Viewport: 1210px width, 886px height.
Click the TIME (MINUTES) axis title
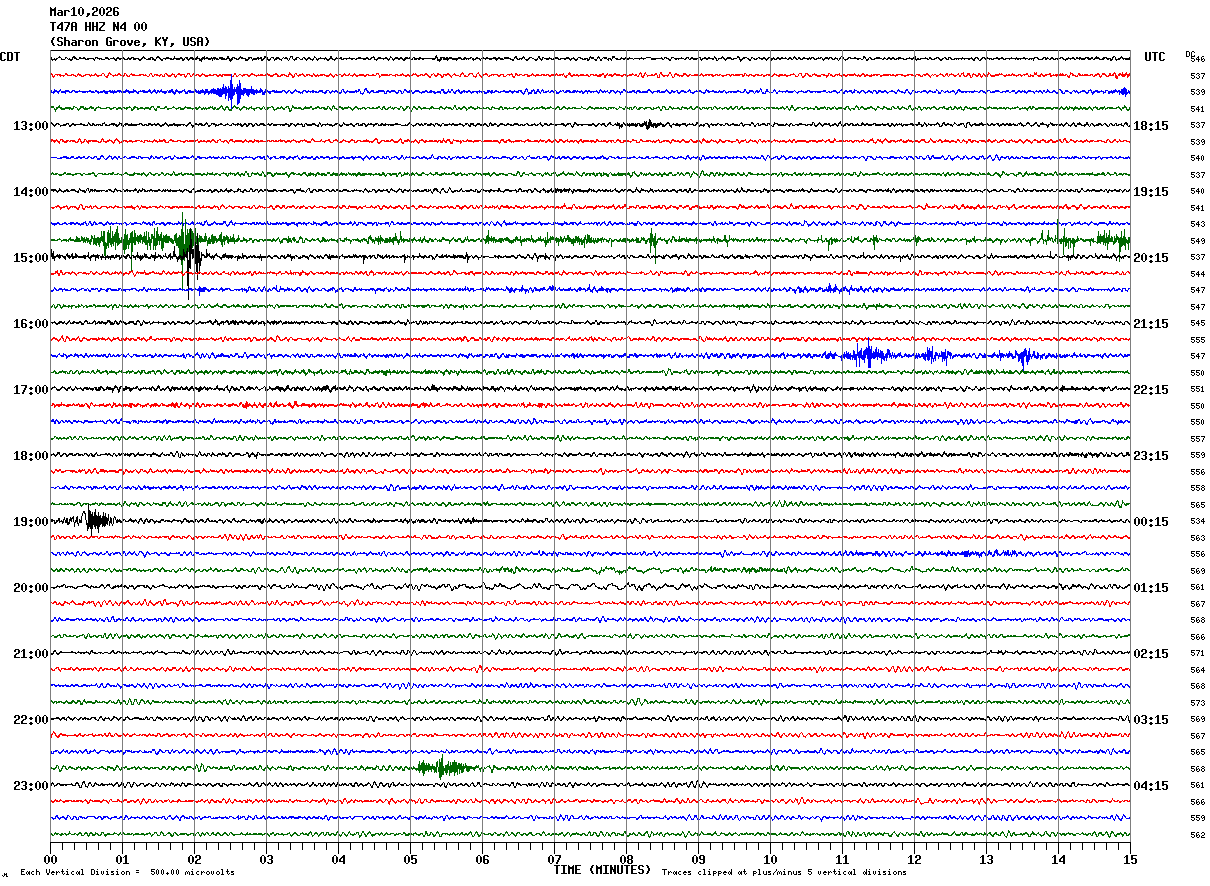click(602, 870)
